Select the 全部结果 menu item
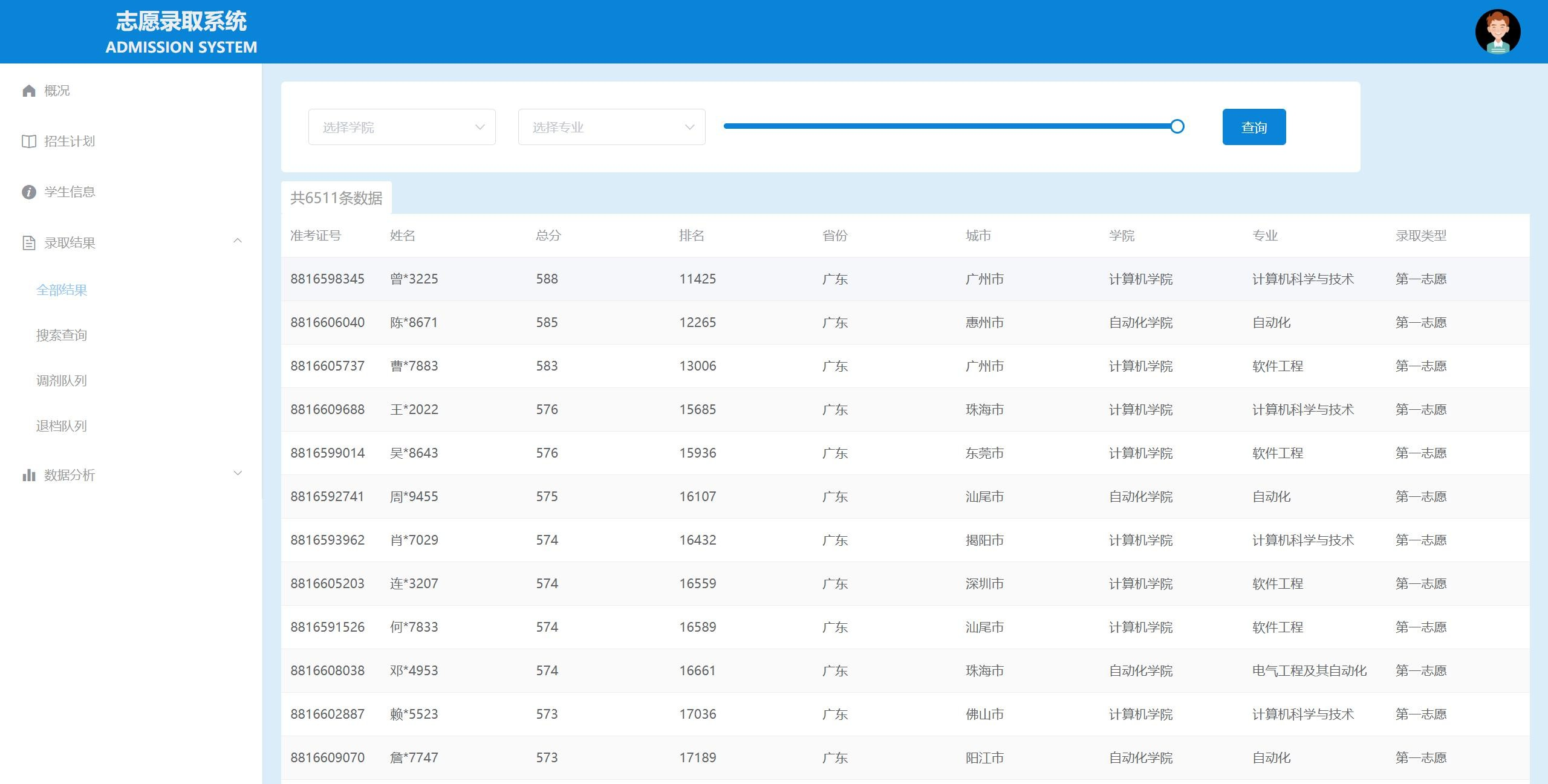This screenshot has width=1548, height=784. [x=62, y=290]
